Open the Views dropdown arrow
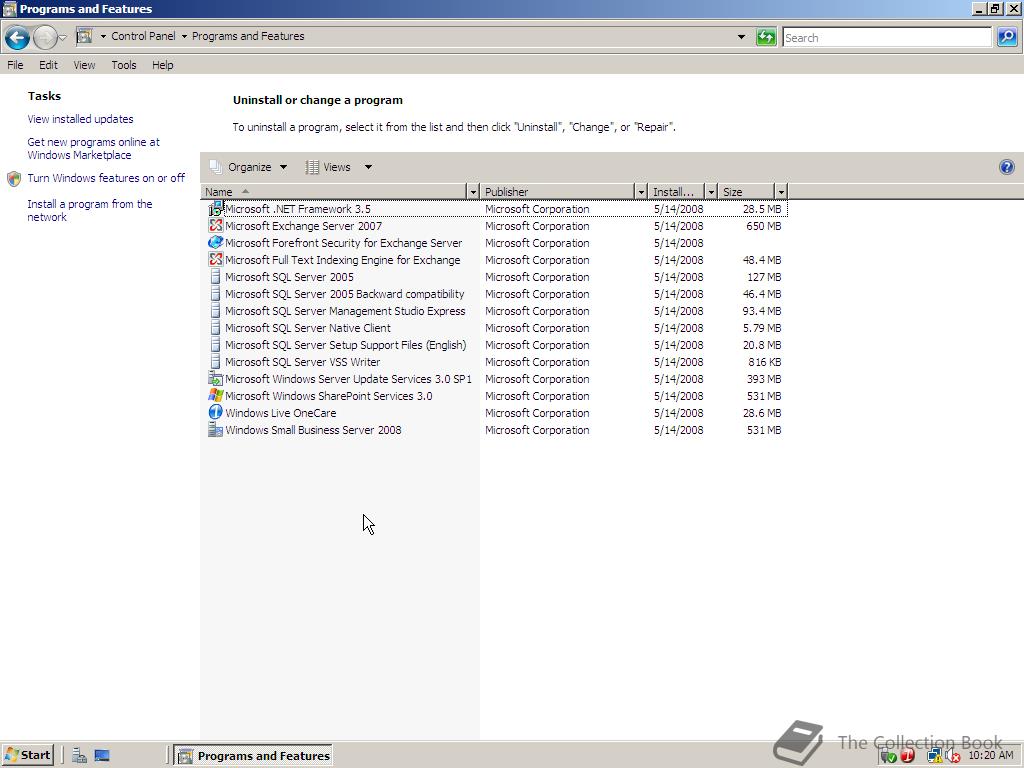1024x768 pixels. click(x=368, y=167)
